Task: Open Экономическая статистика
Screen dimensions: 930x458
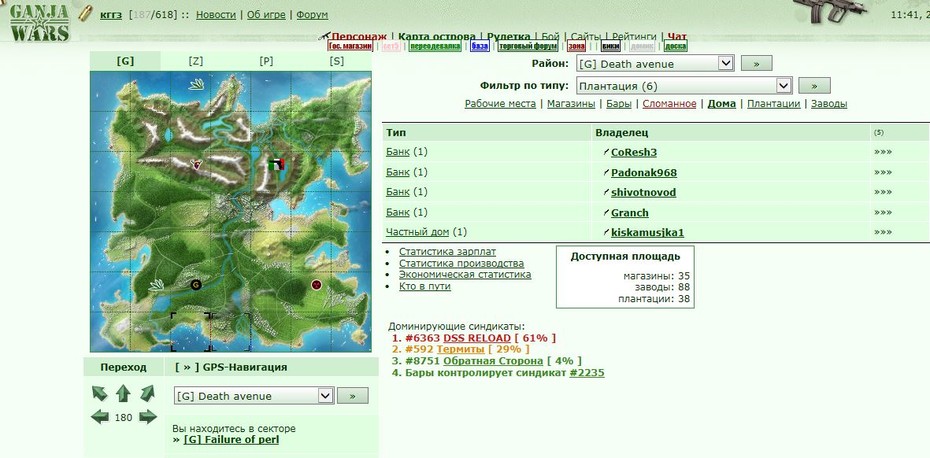Action: pos(465,275)
